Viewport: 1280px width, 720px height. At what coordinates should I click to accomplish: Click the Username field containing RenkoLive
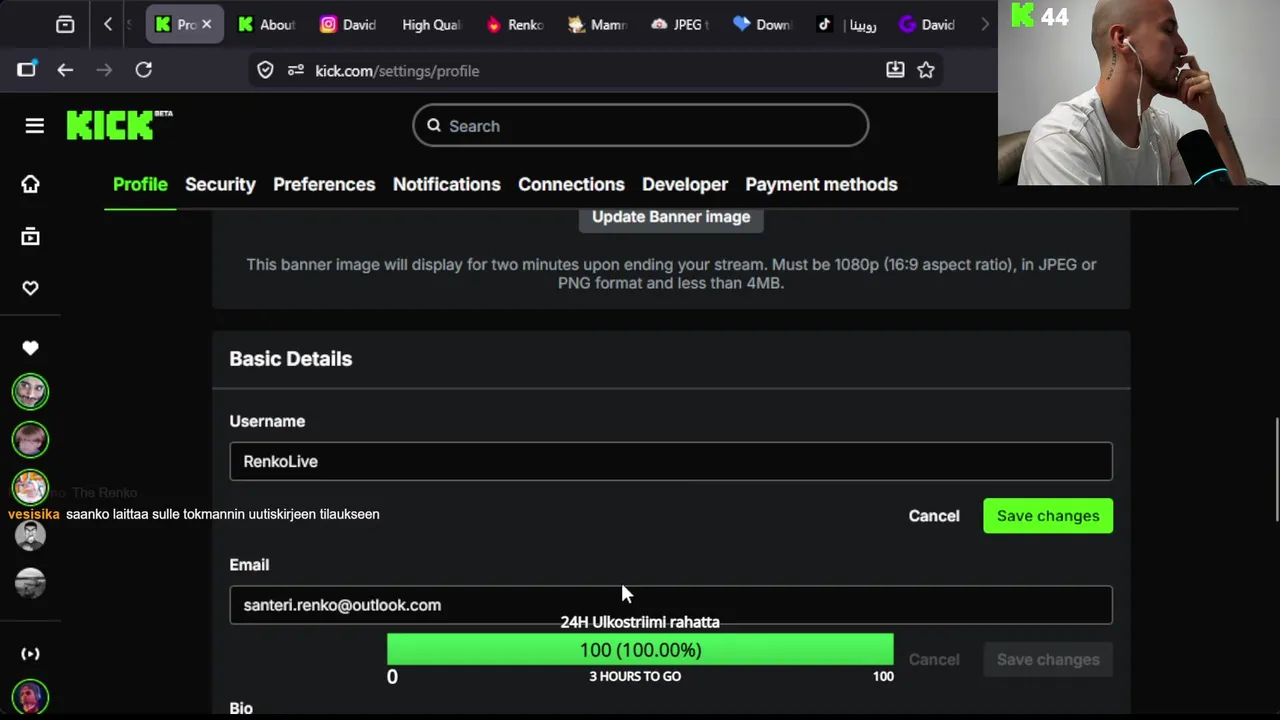pyautogui.click(x=671, y=461)
